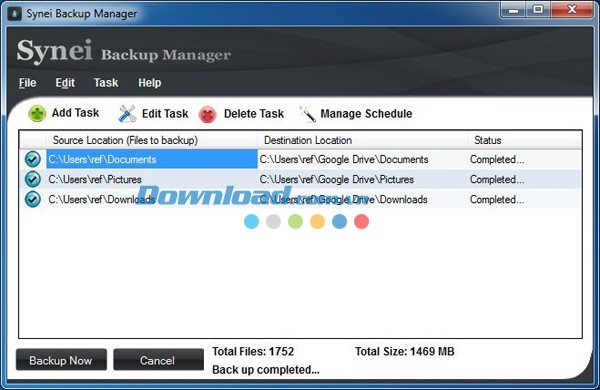Click Completed status of Documents task
This screenshot has width=600, height=390.
[x=497, y=159]
